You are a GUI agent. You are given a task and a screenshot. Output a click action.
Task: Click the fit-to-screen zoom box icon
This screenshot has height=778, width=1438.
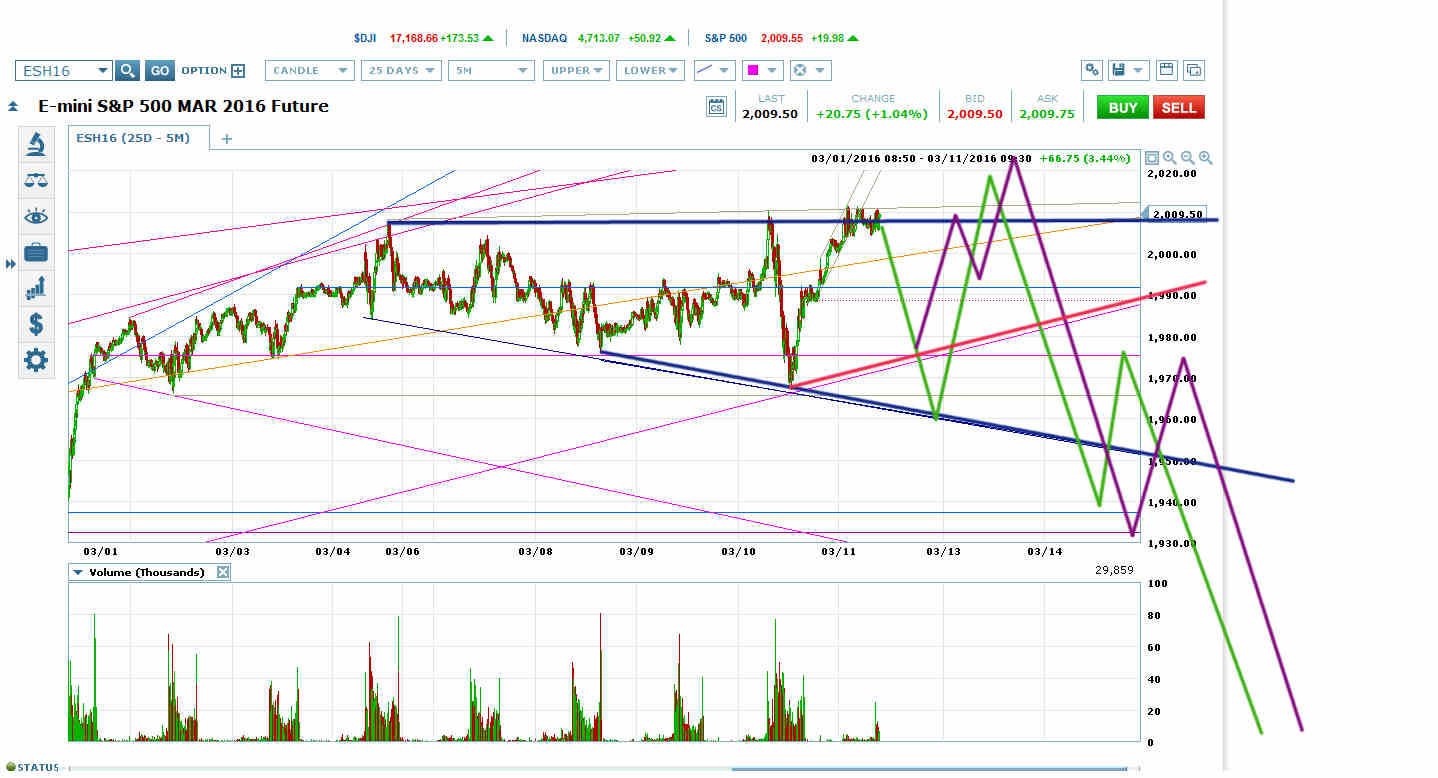[x=1152, y=158]
